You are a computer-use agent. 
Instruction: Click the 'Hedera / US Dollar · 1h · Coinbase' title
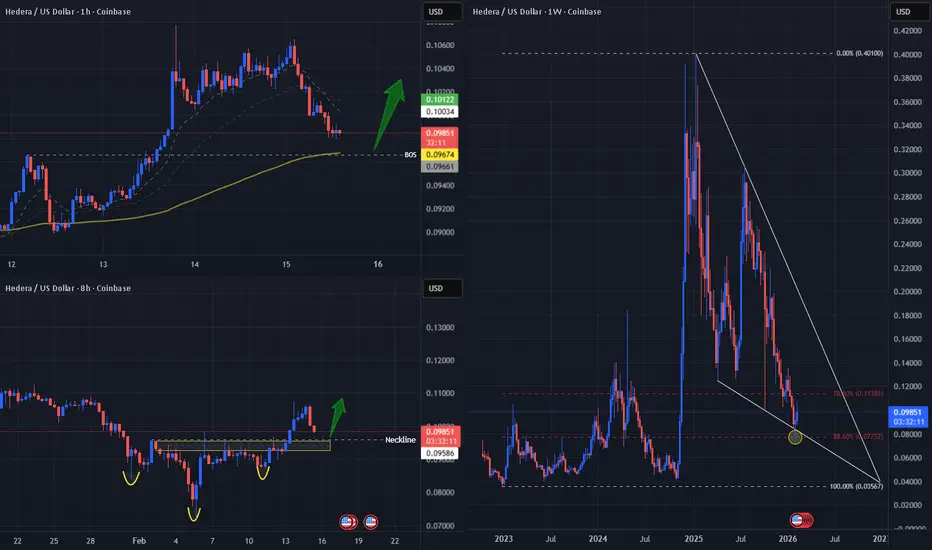(x=68, y=12)
